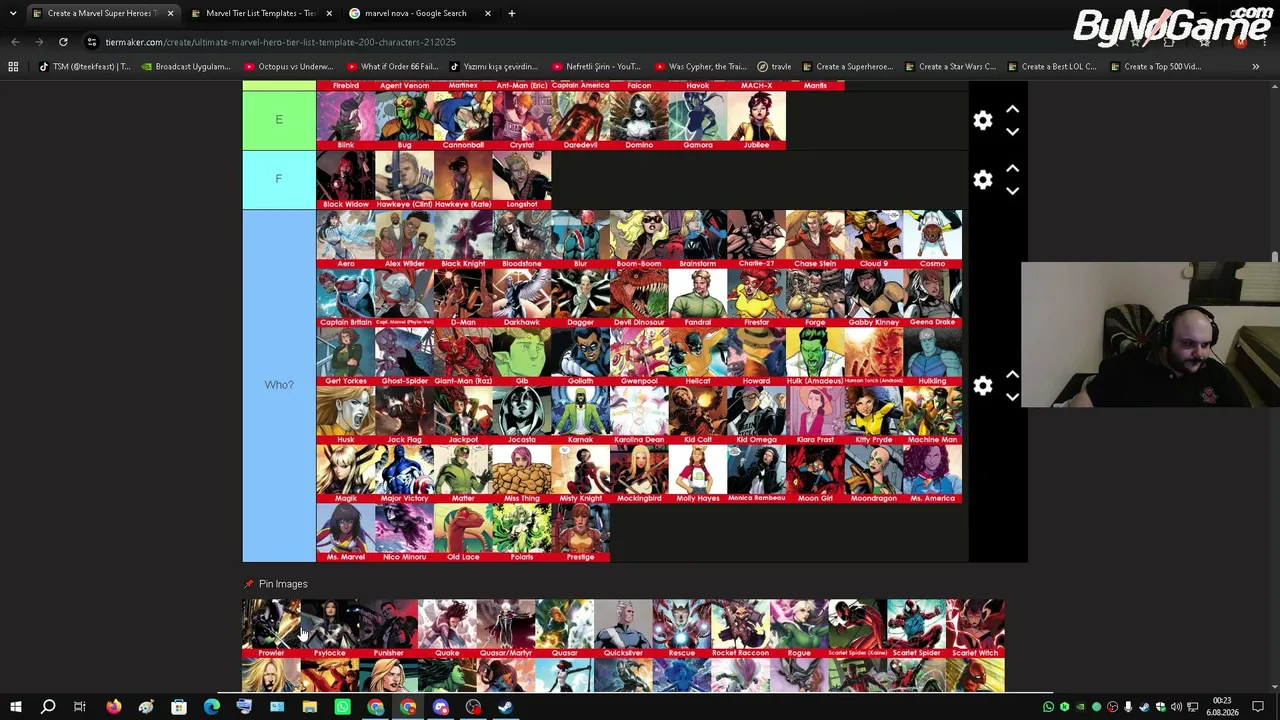This screenshot has width=1280, height=720.
Task: Click the blue Who? tier label
Action: pos(279,385)
